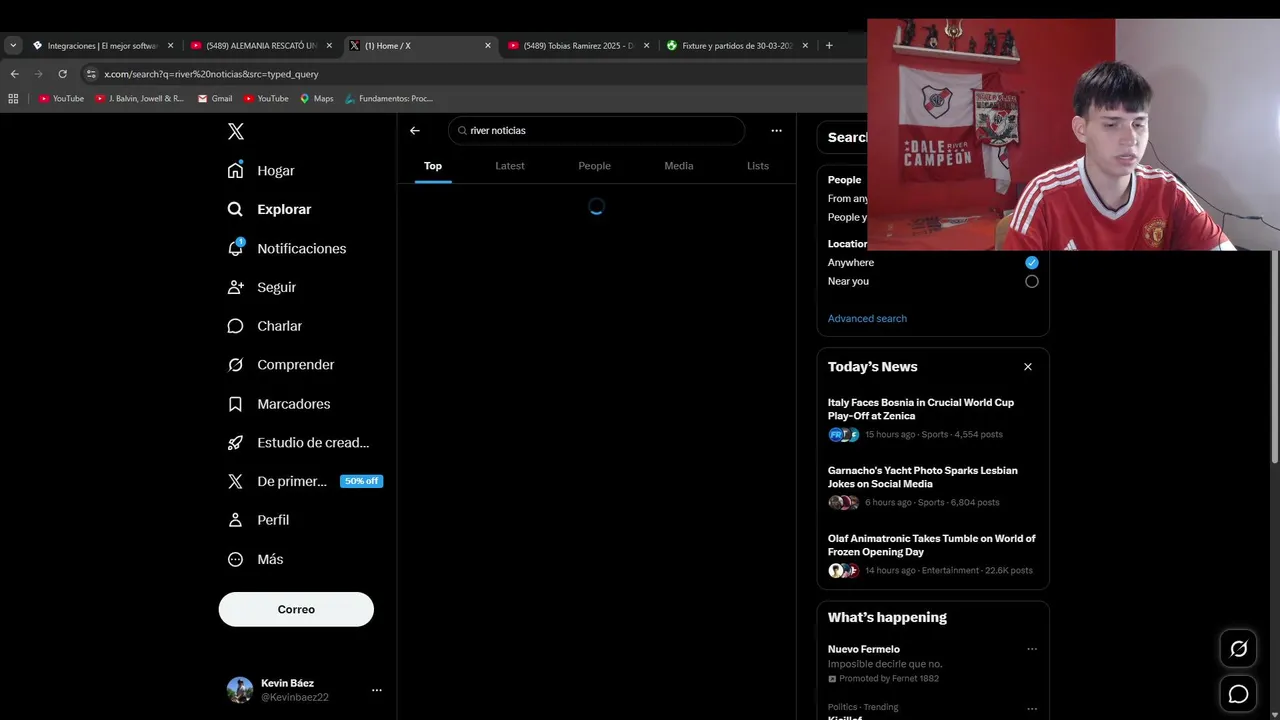Switch to People results tab
The width and height of the screenshot is (1280, 720).
point(594,166)
